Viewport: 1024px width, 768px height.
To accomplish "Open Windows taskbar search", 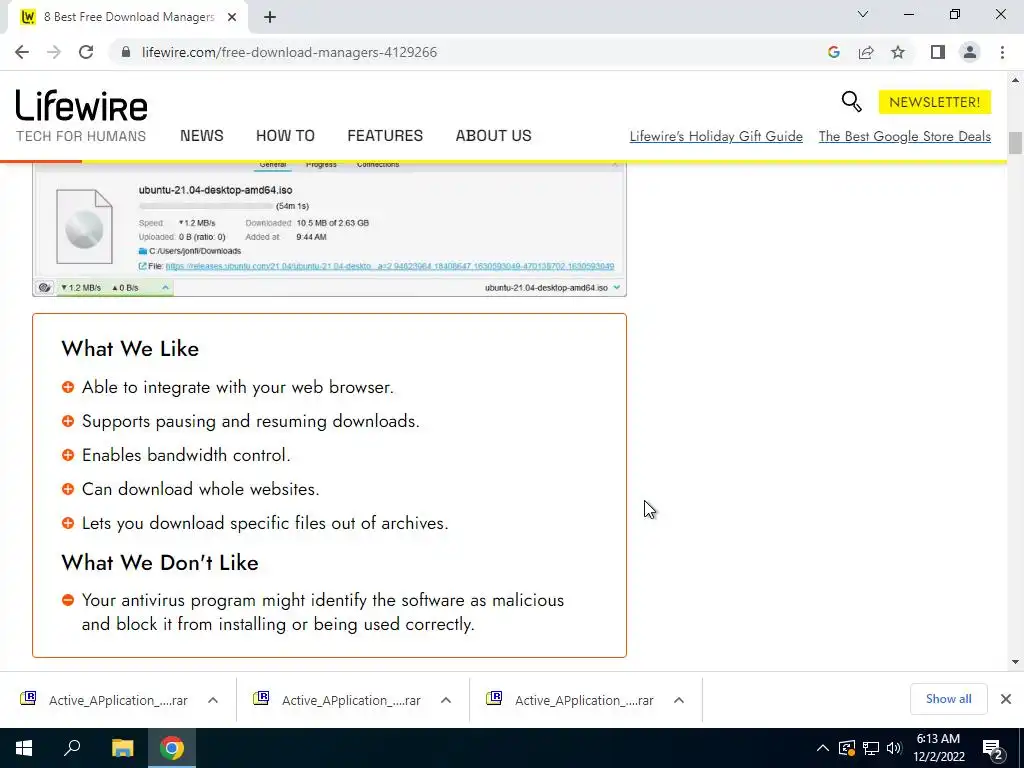I will 72,748.
